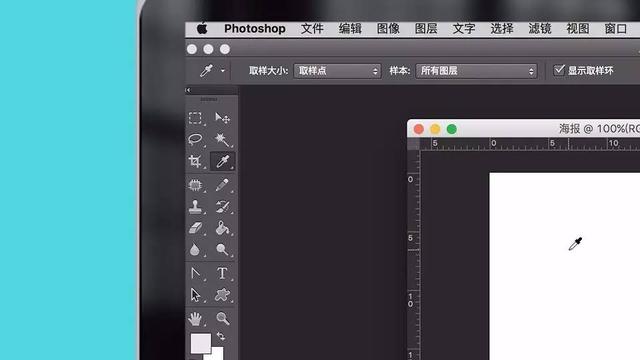Open the 视图 menu

tap(578, 29)
